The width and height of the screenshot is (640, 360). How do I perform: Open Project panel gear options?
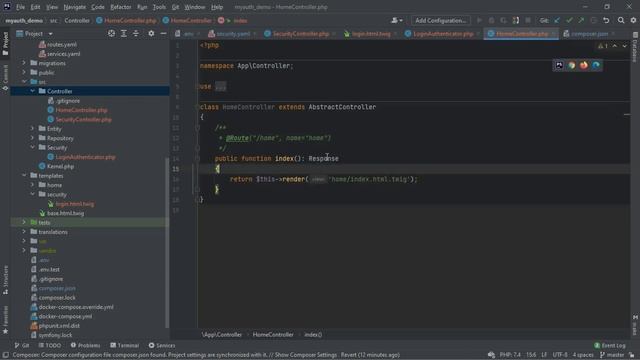point(151,33)
